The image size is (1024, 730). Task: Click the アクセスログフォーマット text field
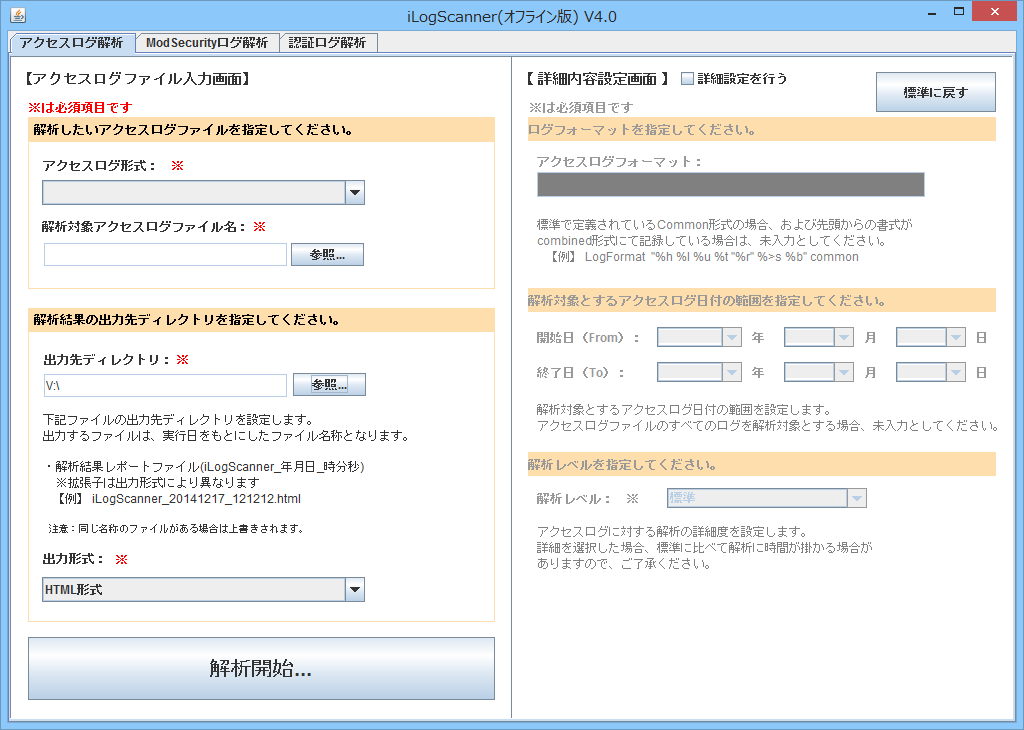tap(731, 184)
